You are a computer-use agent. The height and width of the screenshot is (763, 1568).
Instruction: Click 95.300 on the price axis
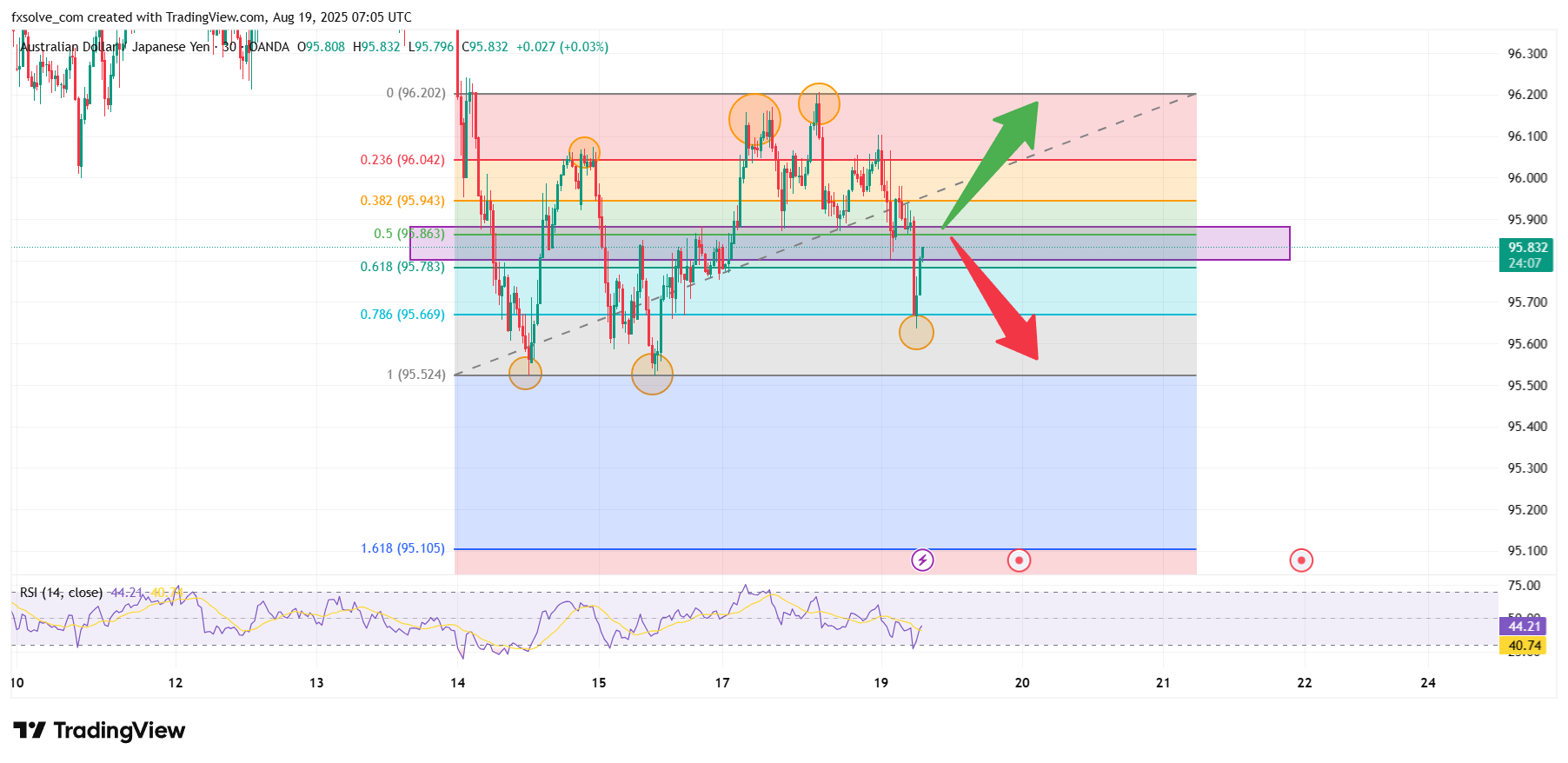pos(1527,468)
